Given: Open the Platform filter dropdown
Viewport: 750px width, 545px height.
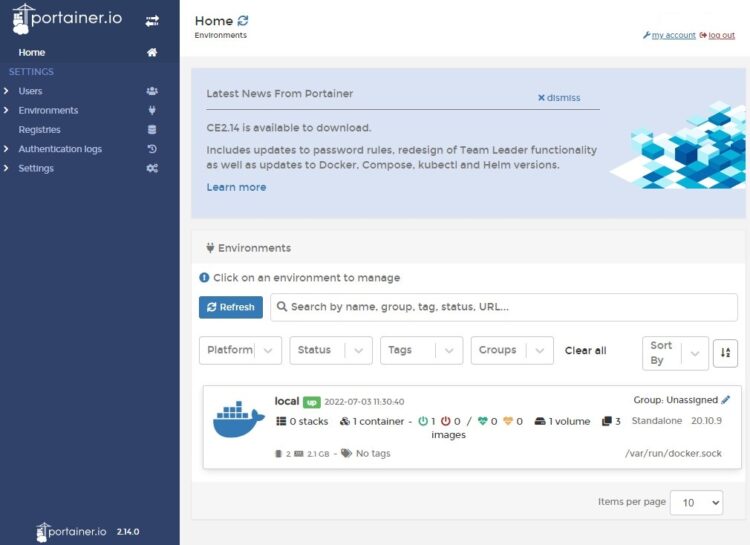Looking at the screenshot, I should point(240,350).
